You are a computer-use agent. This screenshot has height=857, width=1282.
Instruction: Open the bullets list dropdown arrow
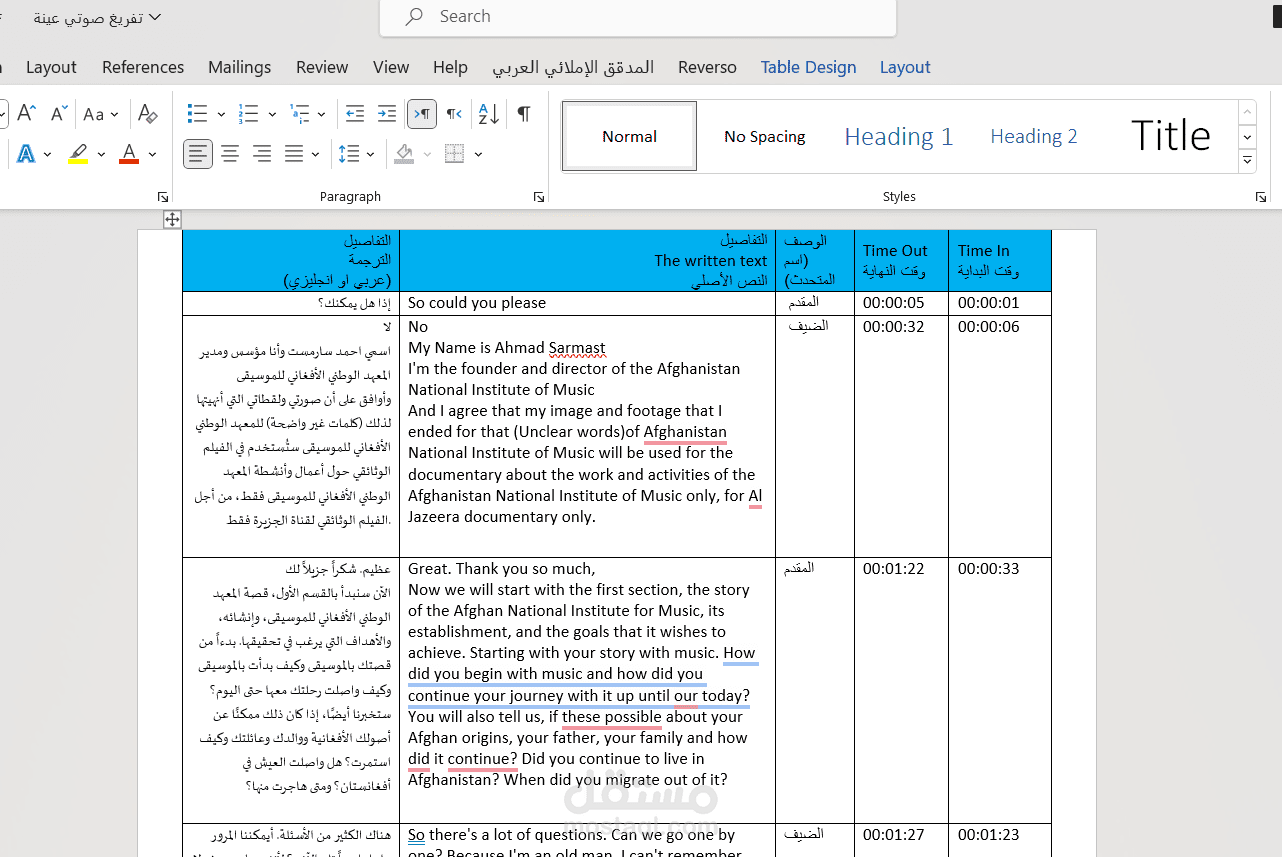pos(220,115)
